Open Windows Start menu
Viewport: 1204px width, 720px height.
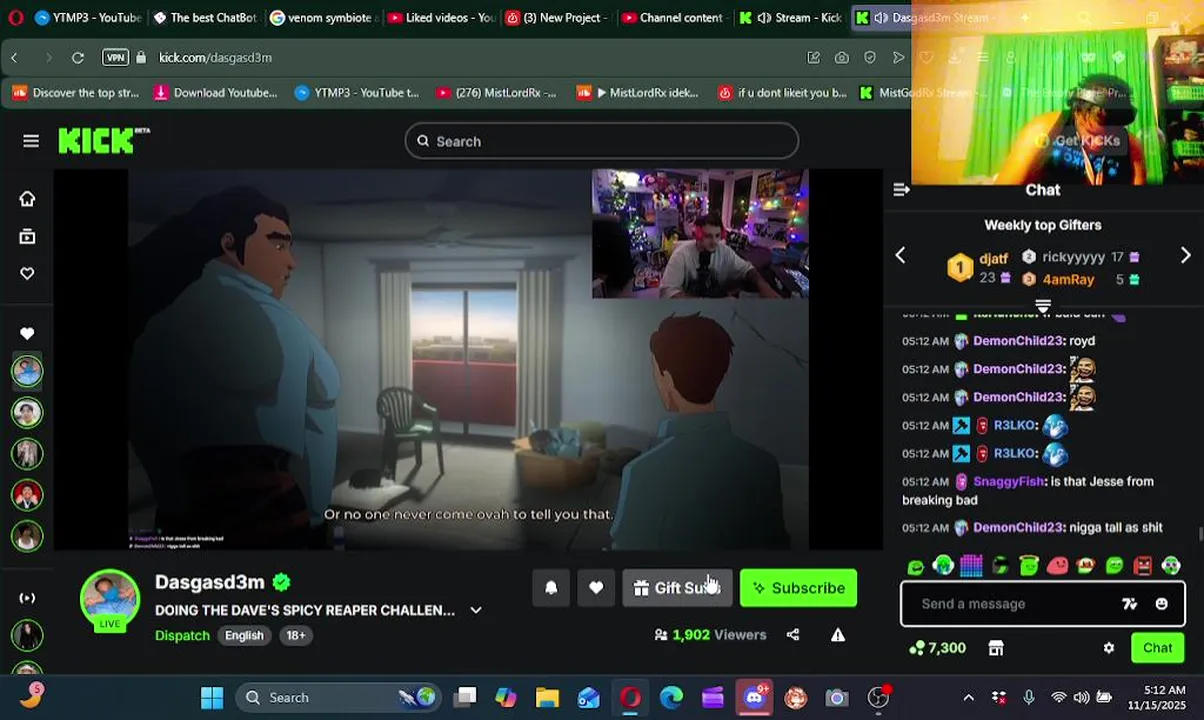(212, 698)
